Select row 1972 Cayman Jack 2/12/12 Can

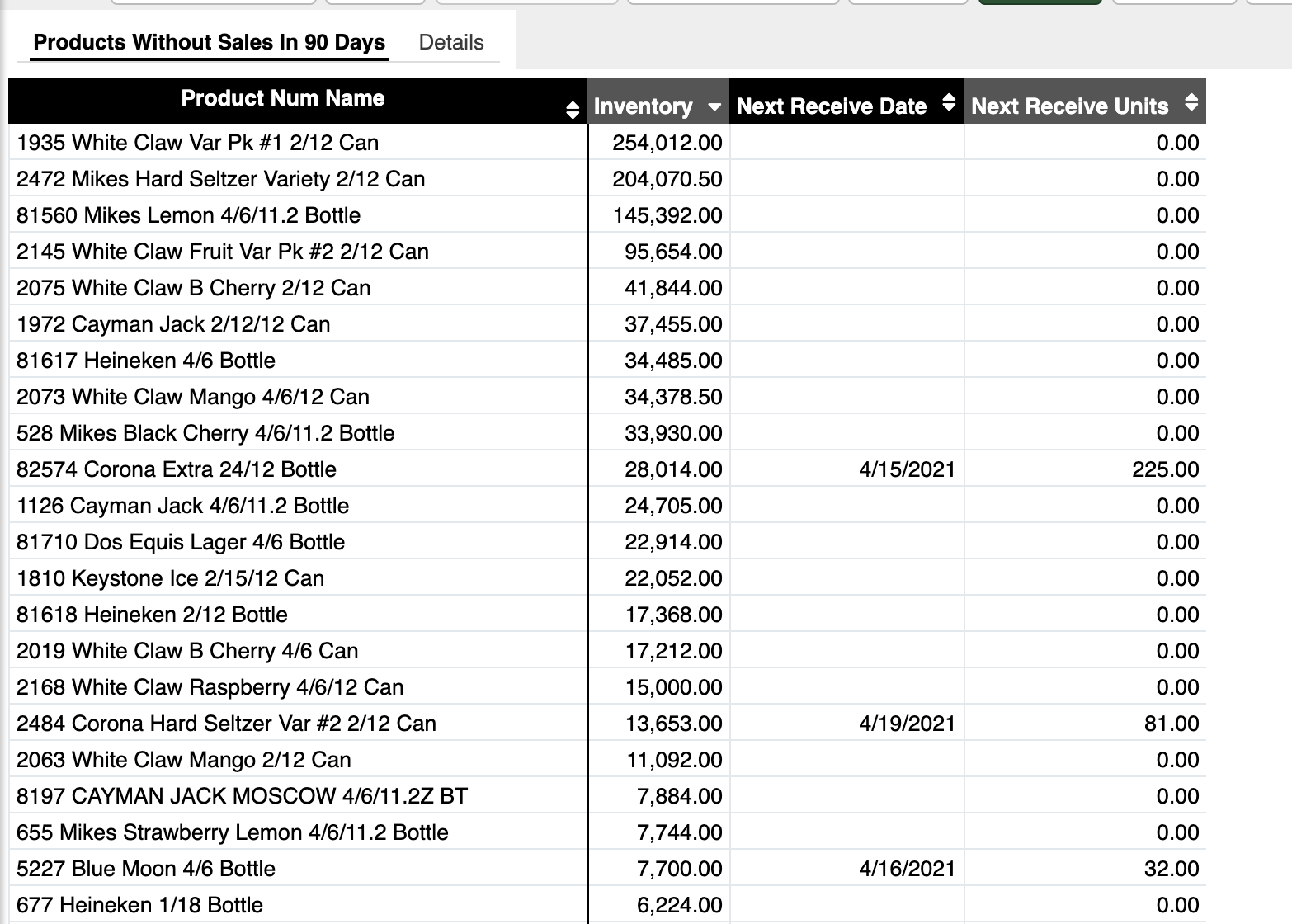click(607, 324)
